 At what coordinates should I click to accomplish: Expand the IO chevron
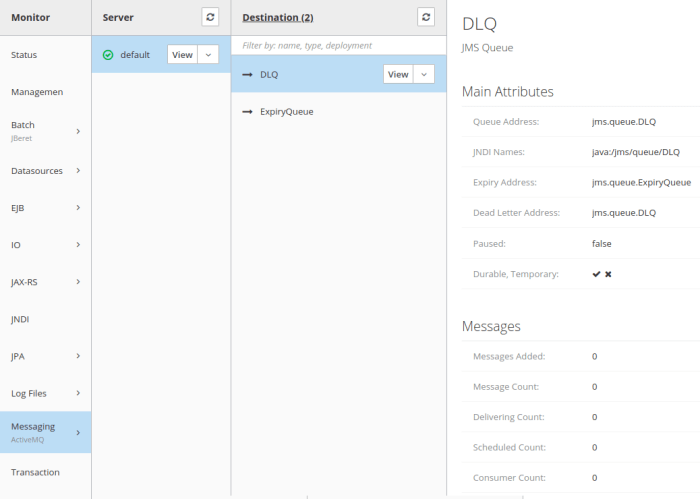(78, 245)
